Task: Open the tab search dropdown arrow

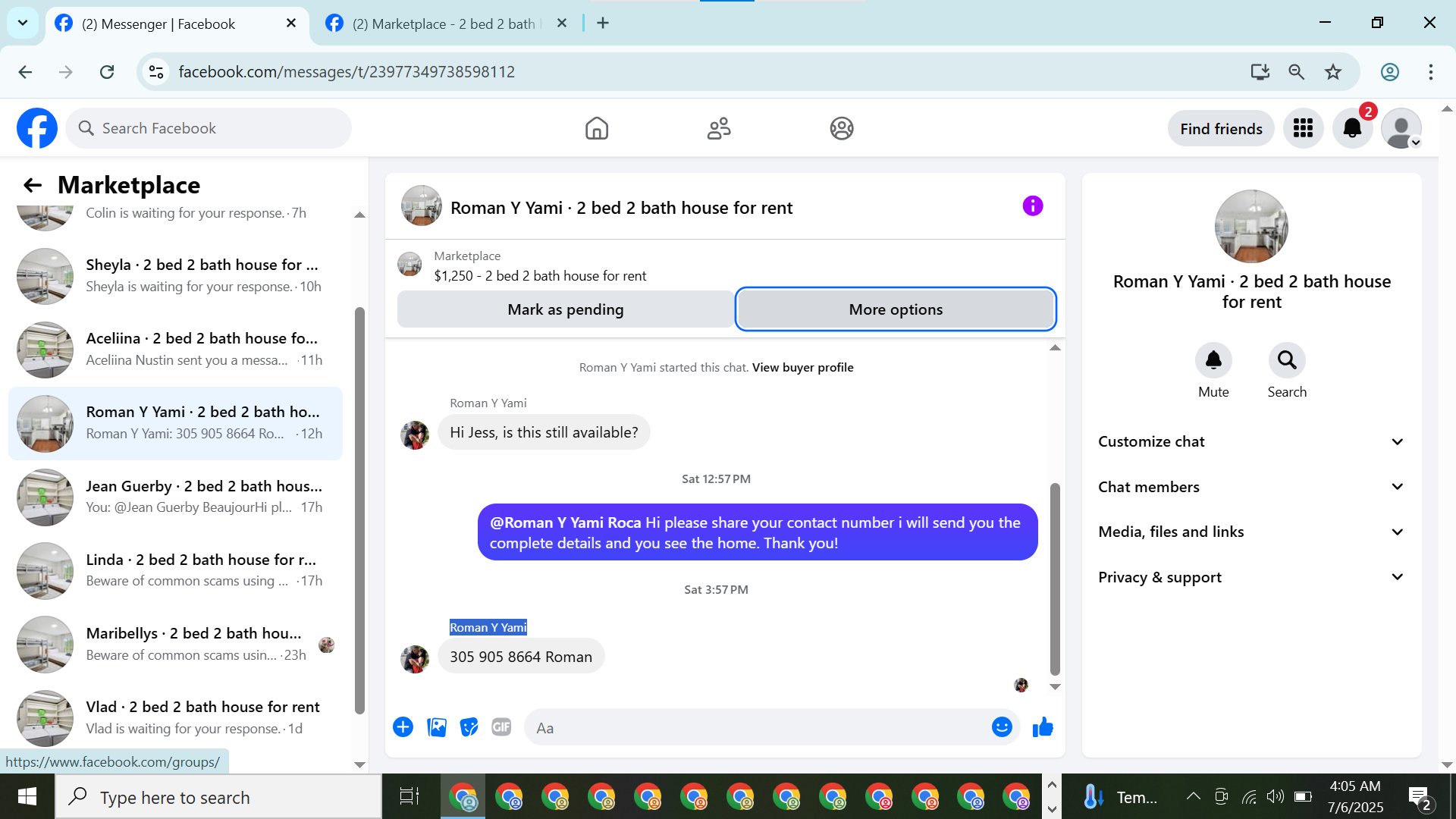Action: coord(23,23)
